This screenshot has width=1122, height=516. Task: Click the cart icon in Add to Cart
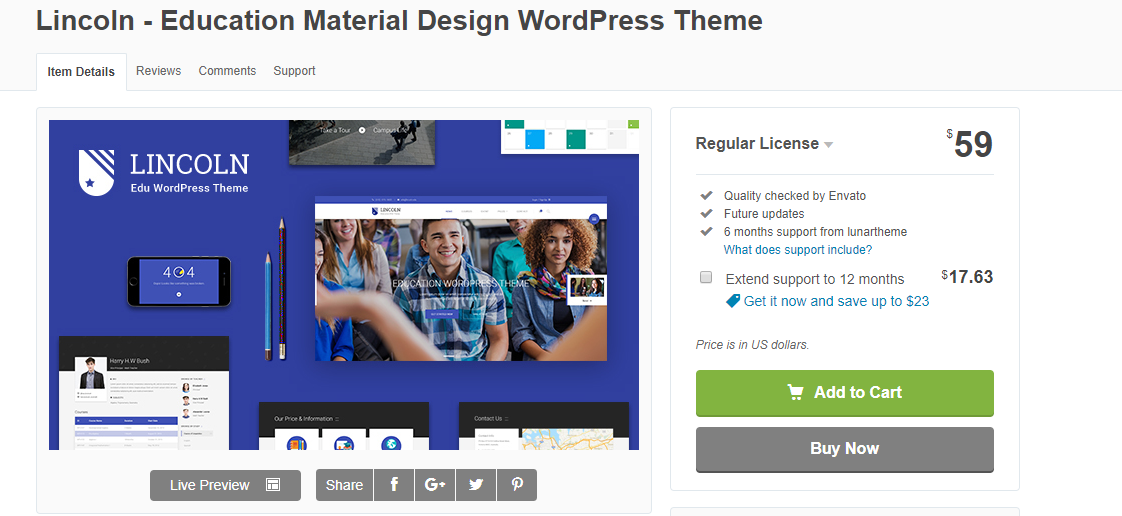tap(795, 392)
